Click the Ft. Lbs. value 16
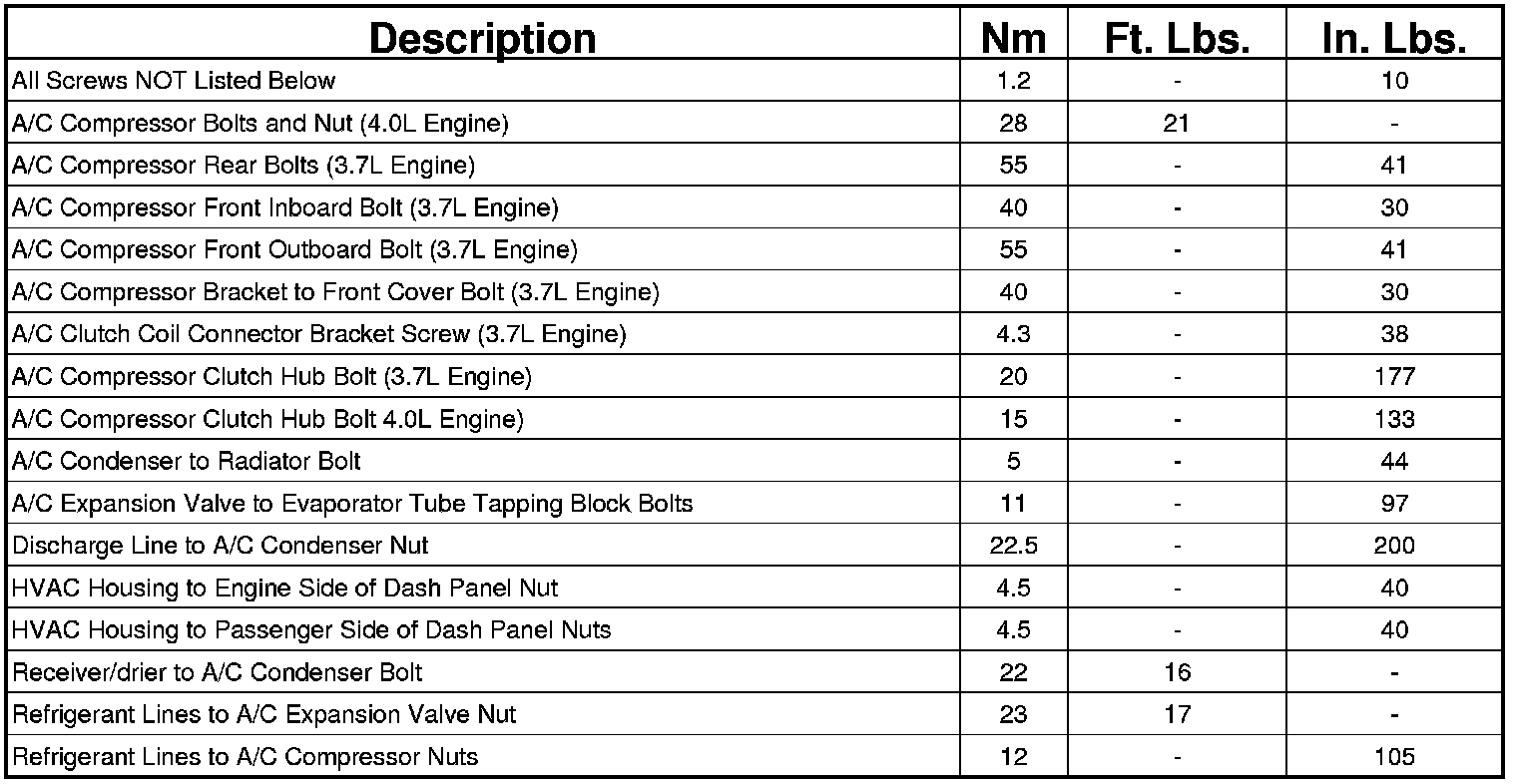 pos(1177,672)
